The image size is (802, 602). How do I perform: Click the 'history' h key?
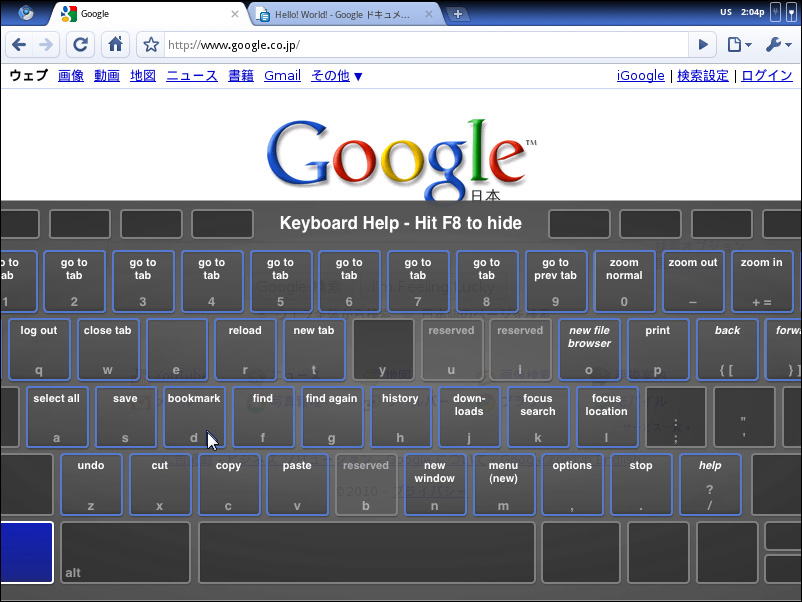(400, 417)
